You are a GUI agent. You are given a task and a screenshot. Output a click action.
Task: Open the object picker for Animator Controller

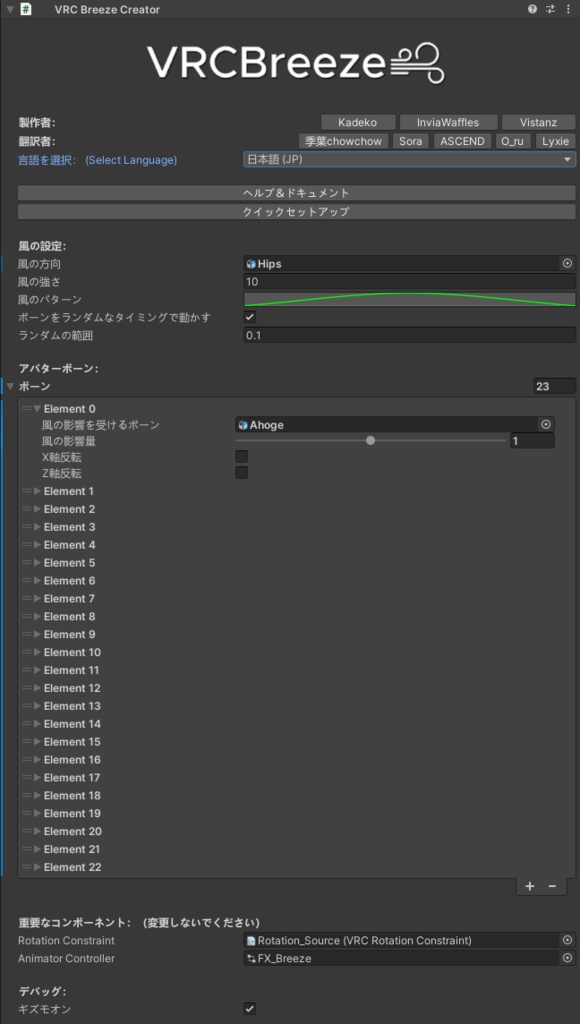567,958
